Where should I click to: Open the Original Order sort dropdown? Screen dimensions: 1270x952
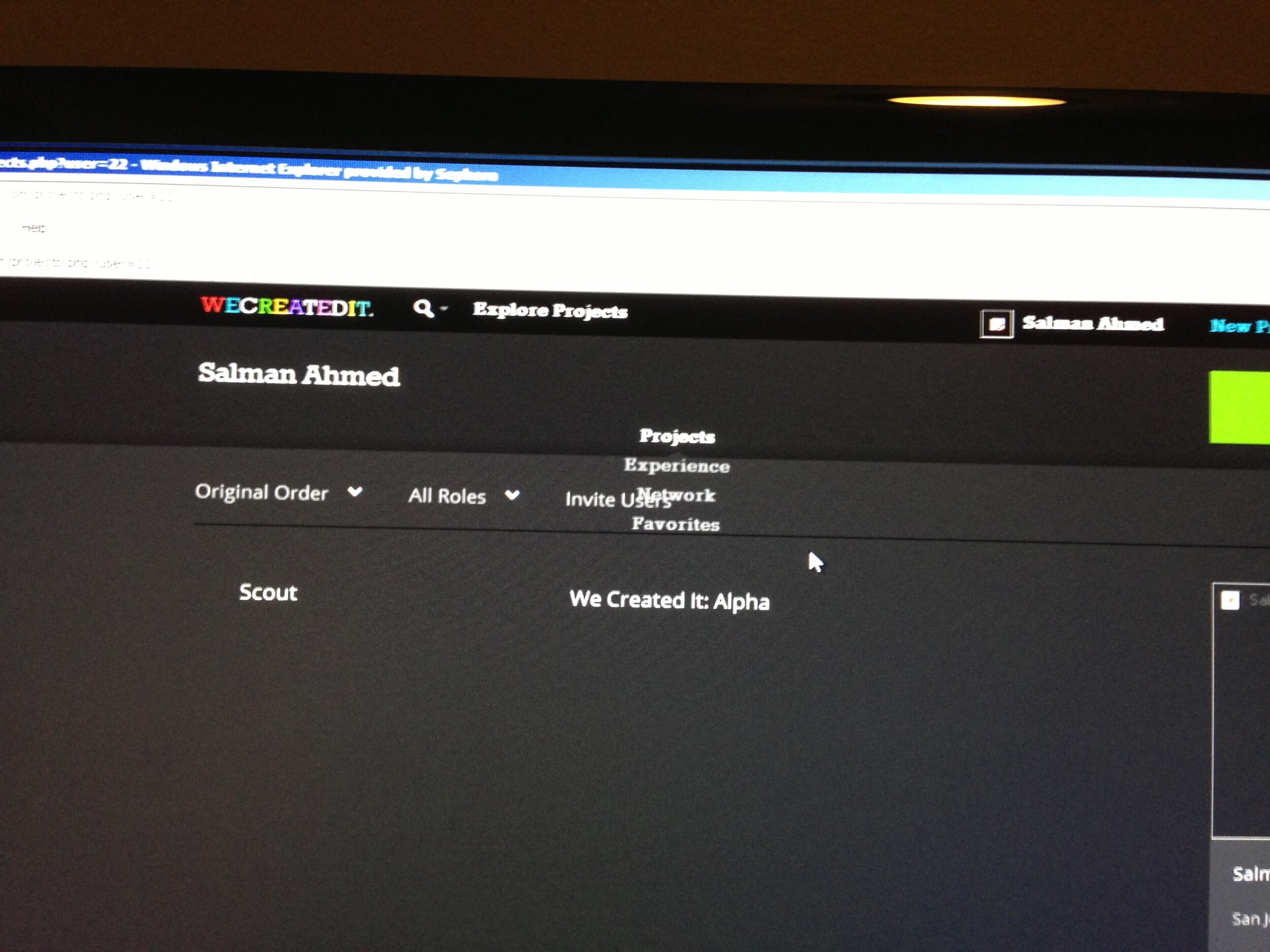tap(278, 493)
